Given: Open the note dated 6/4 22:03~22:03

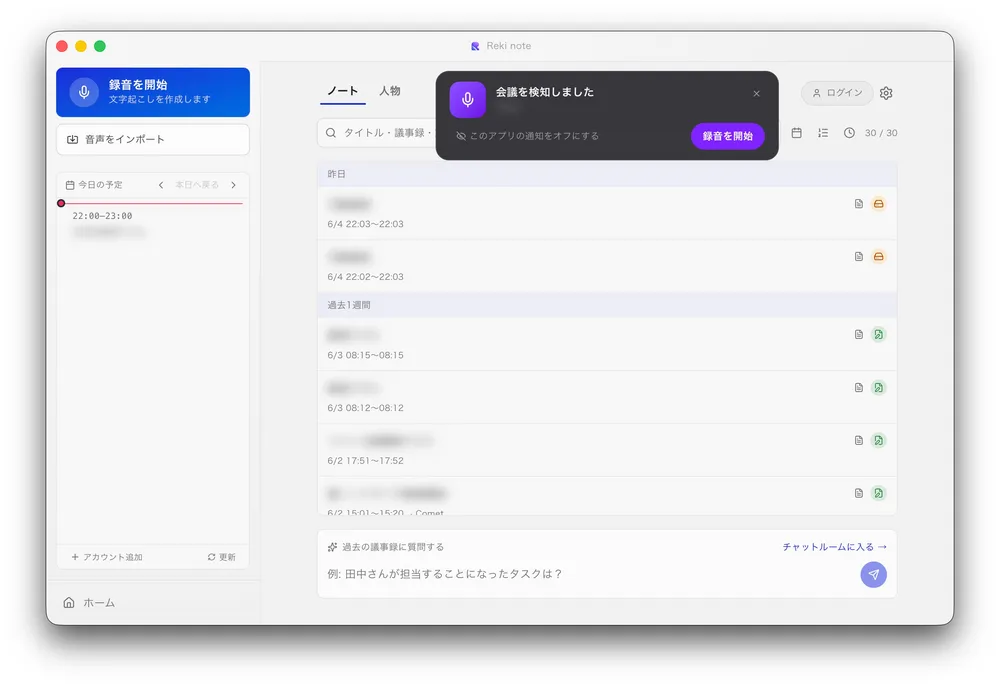Looking at the screenshot, I should click(607, 213).
